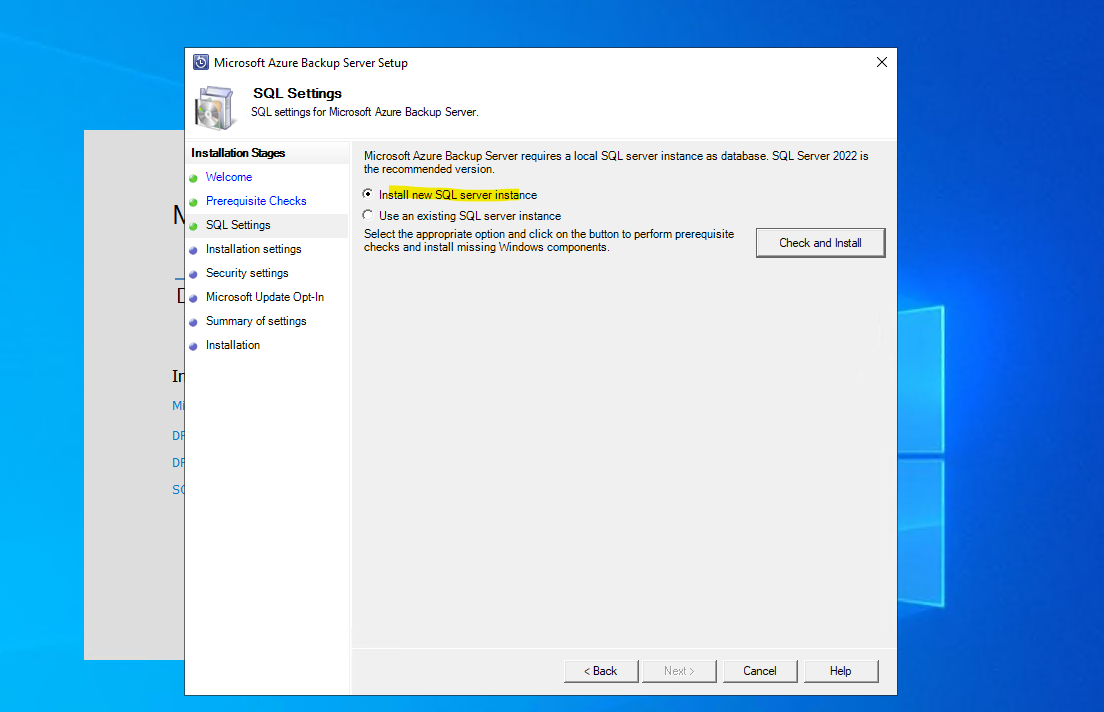Click green status dot beside SQL Settings
Screen dimensions: 1104x712
click(193, 226)
